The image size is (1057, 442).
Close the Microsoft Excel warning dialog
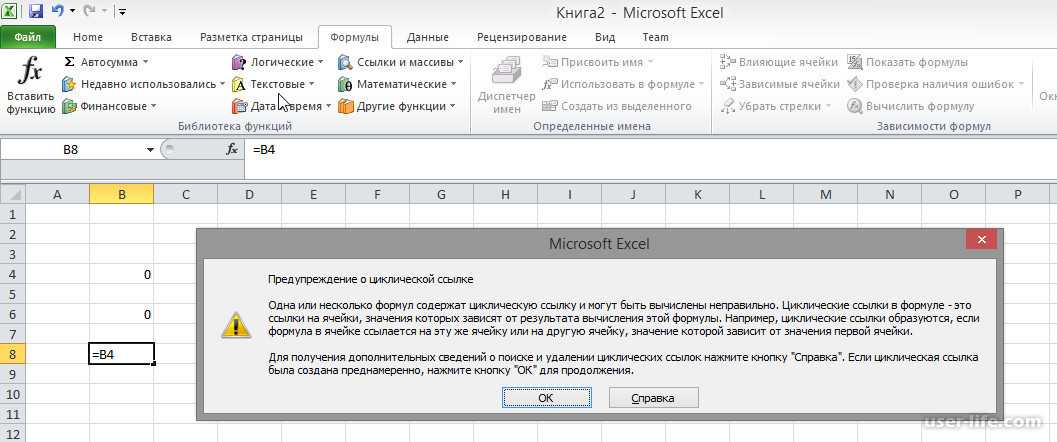[x=980, y=240]
